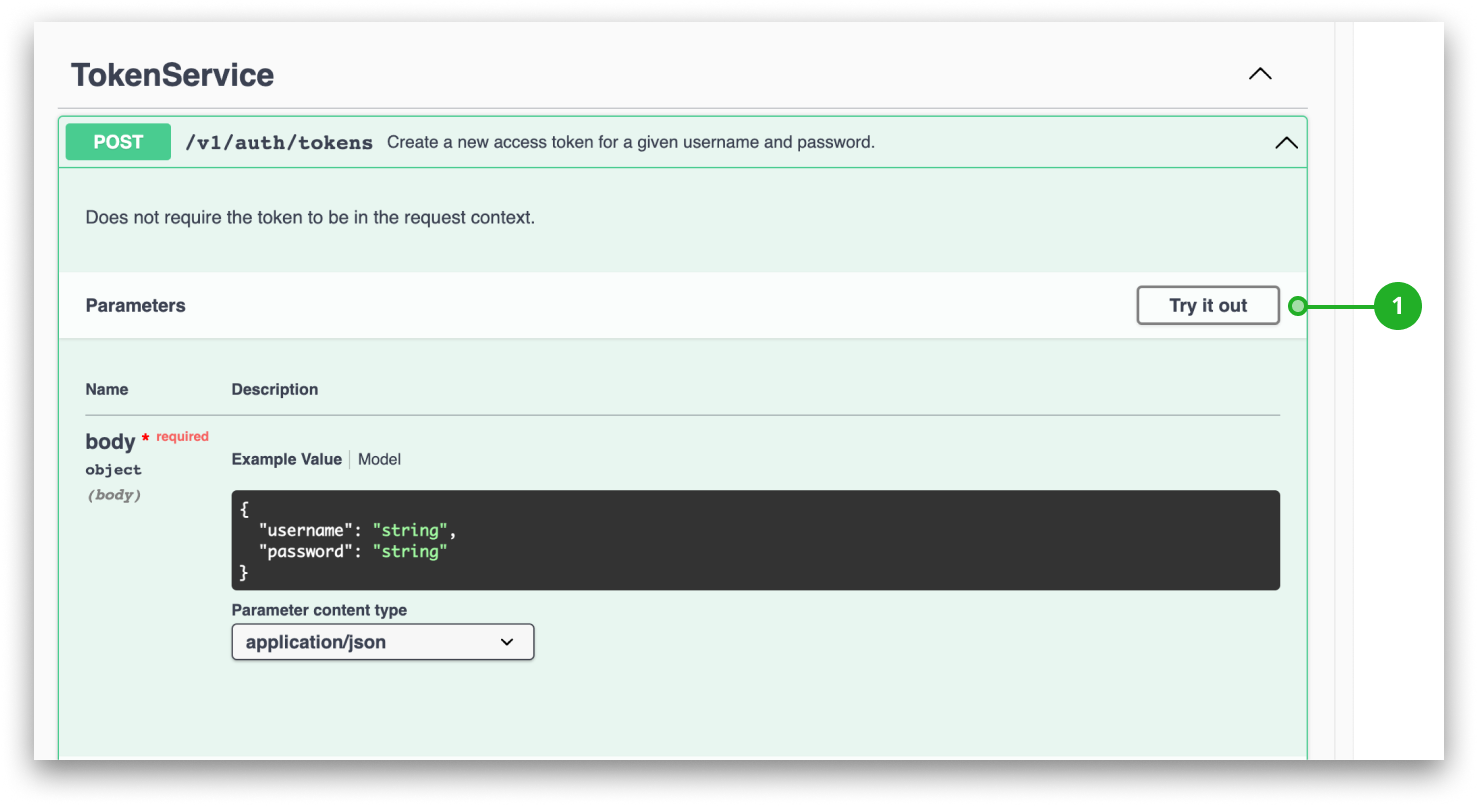Viewport: 1478px width, 806px height.
Task: Click the body parameter name
Action: [109, 441]
